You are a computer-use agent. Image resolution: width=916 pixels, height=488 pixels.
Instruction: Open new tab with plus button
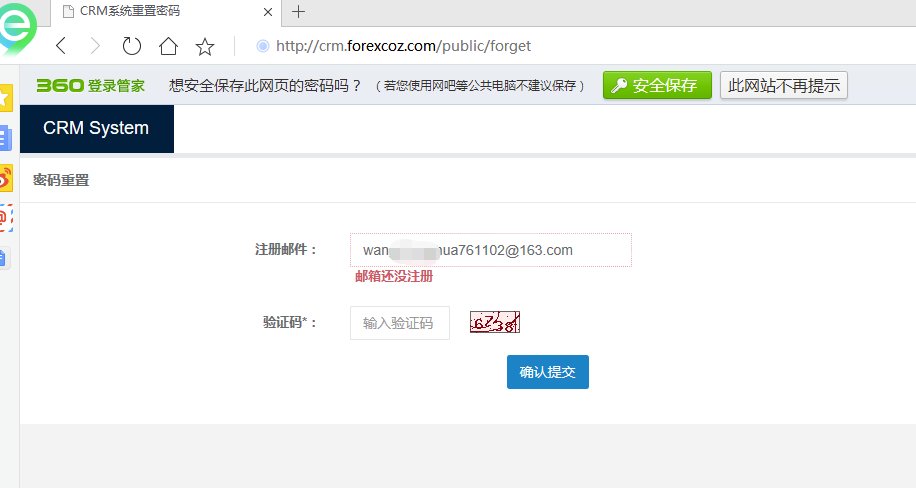coord(298,12)
